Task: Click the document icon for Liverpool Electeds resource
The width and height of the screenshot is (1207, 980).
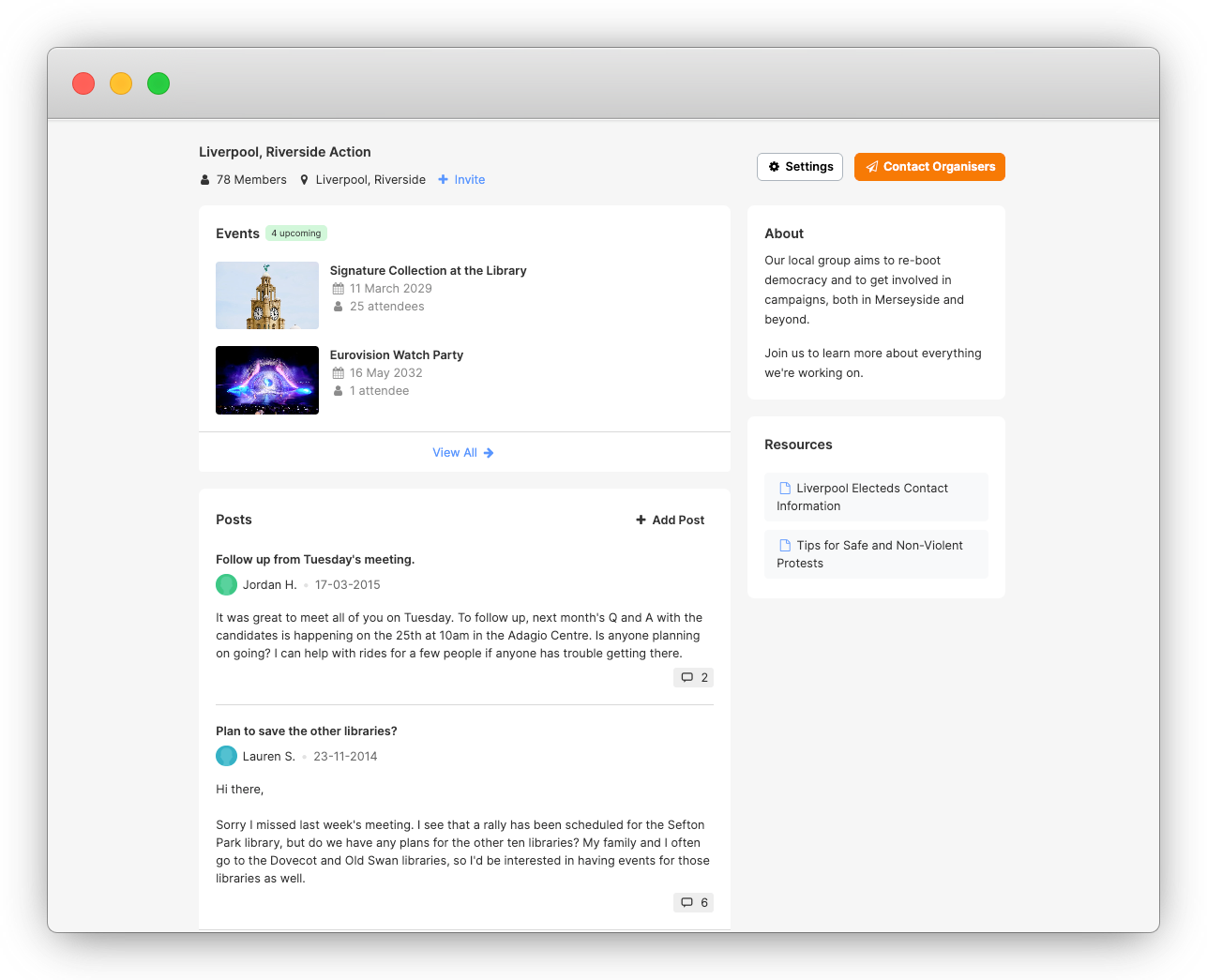Action: pyautogui.click(x=785, y=488)
